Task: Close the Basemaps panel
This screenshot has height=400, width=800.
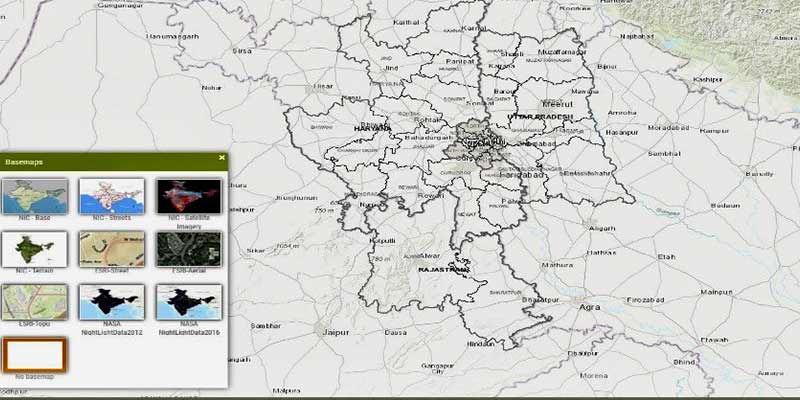Action: [x=221, y=158]
